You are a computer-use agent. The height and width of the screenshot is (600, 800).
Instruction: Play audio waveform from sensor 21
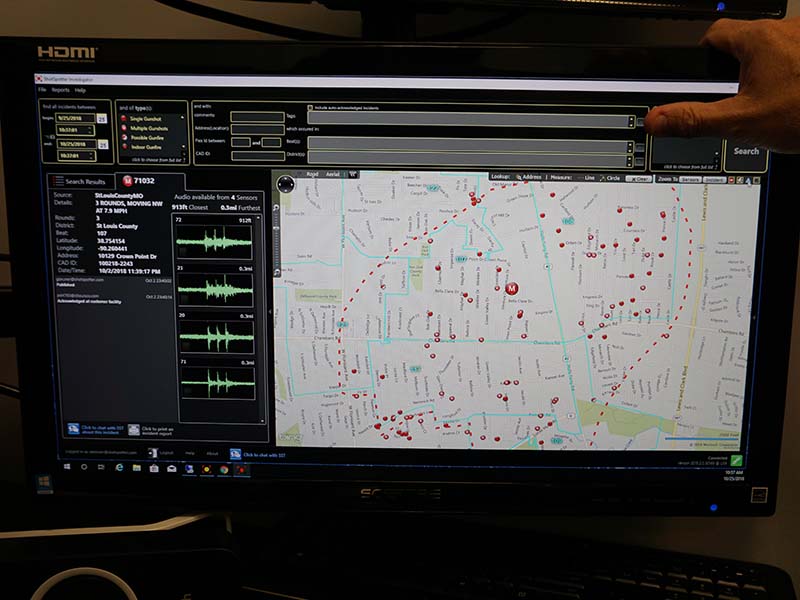pos(215,289)
